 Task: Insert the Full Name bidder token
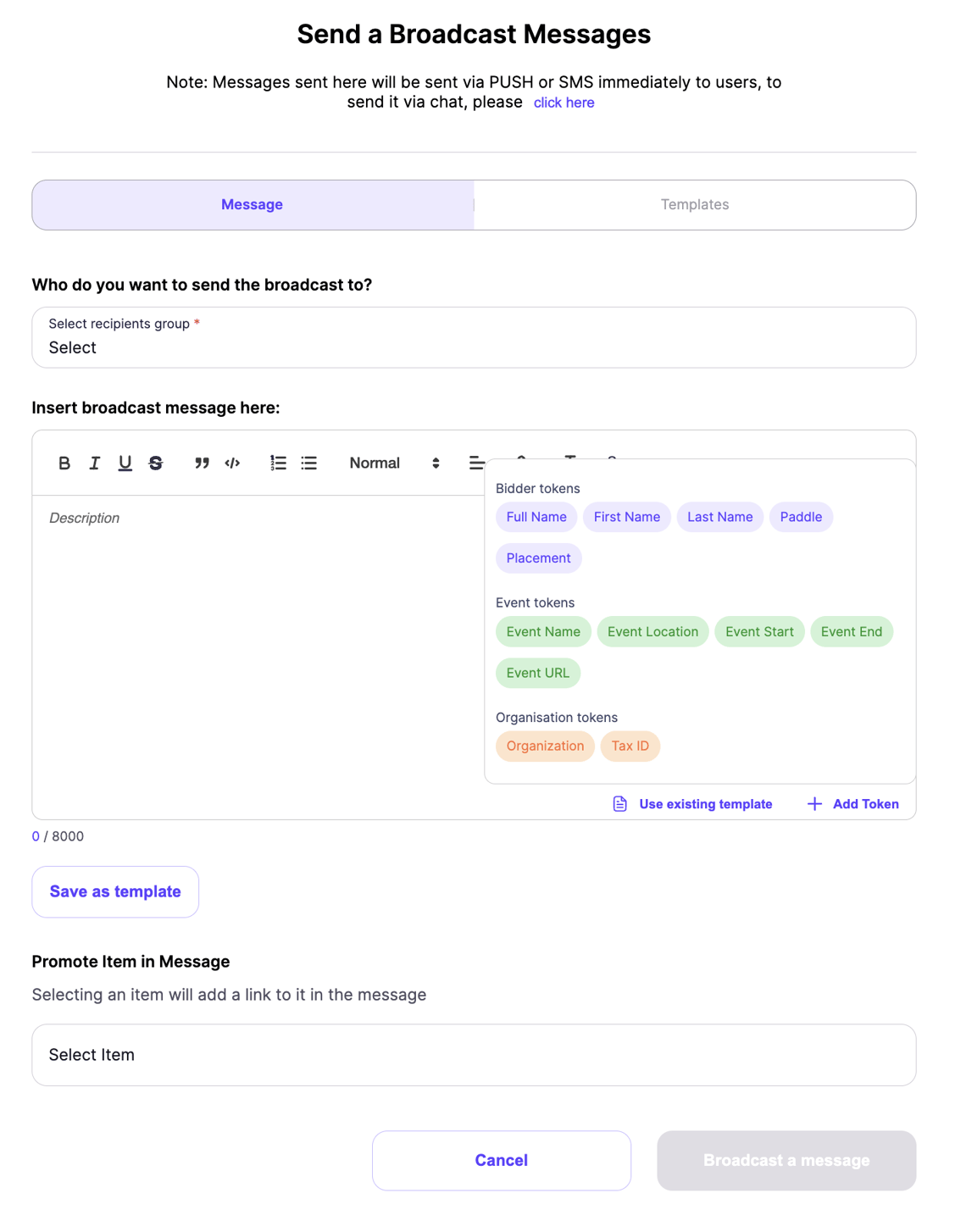[536, 517]
